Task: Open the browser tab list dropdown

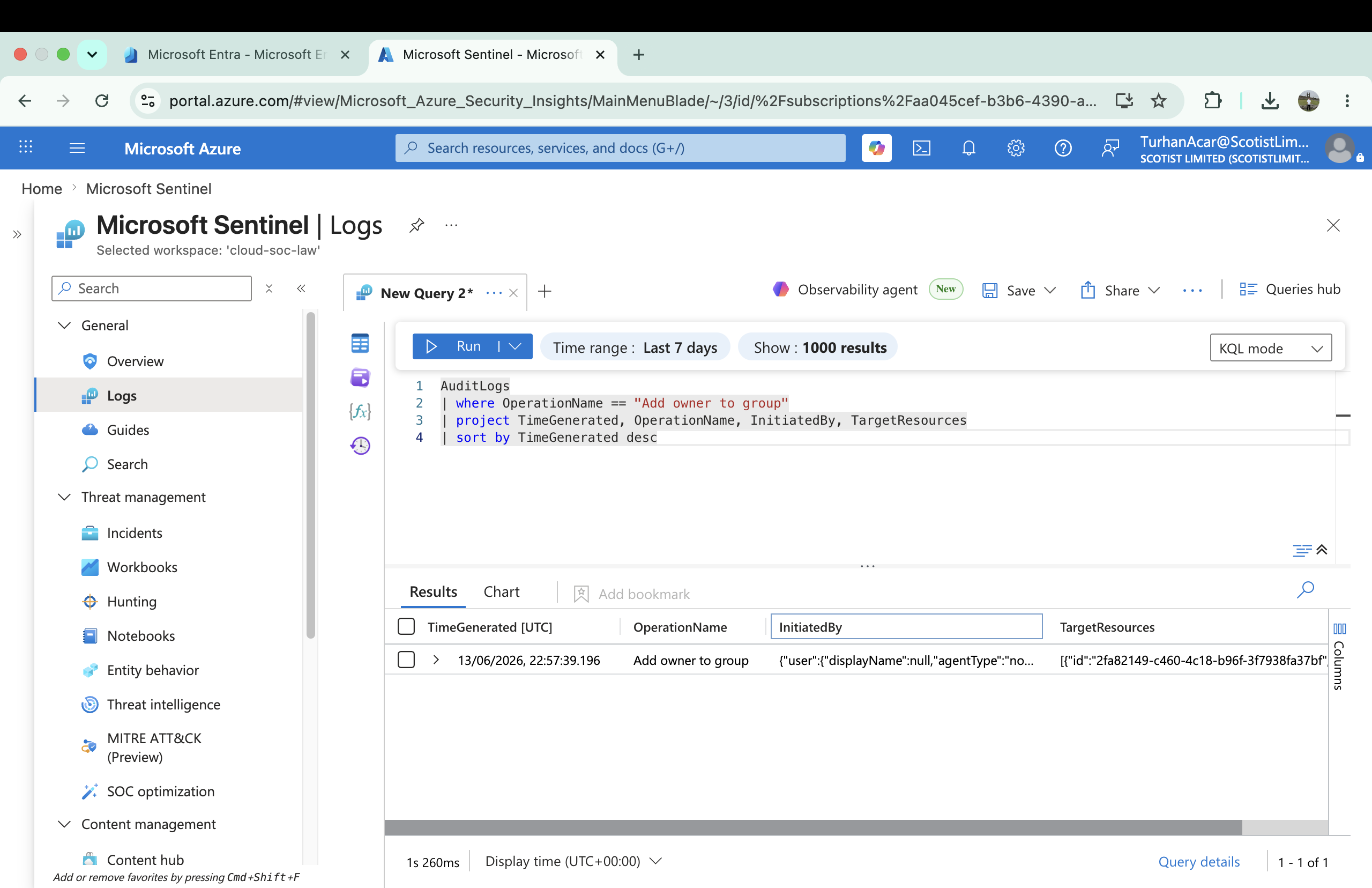Action: pos(92,54)
